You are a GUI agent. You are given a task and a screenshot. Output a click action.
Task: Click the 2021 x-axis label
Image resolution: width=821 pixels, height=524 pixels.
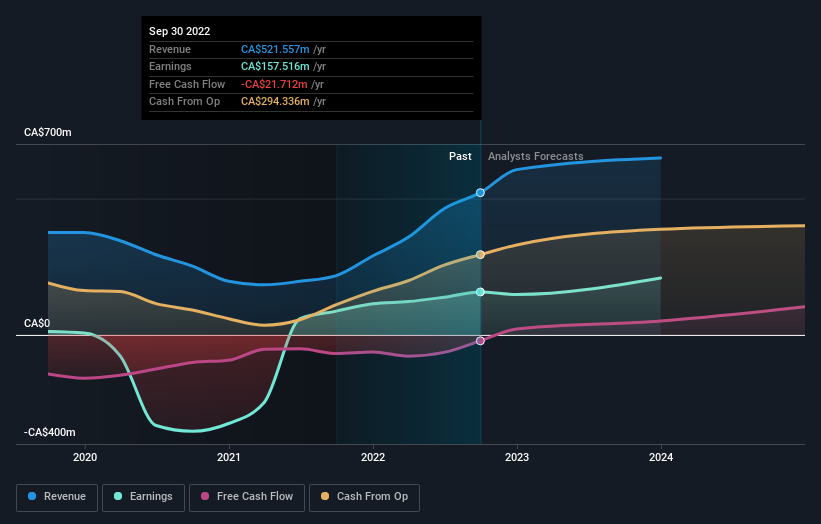(229, 457)
